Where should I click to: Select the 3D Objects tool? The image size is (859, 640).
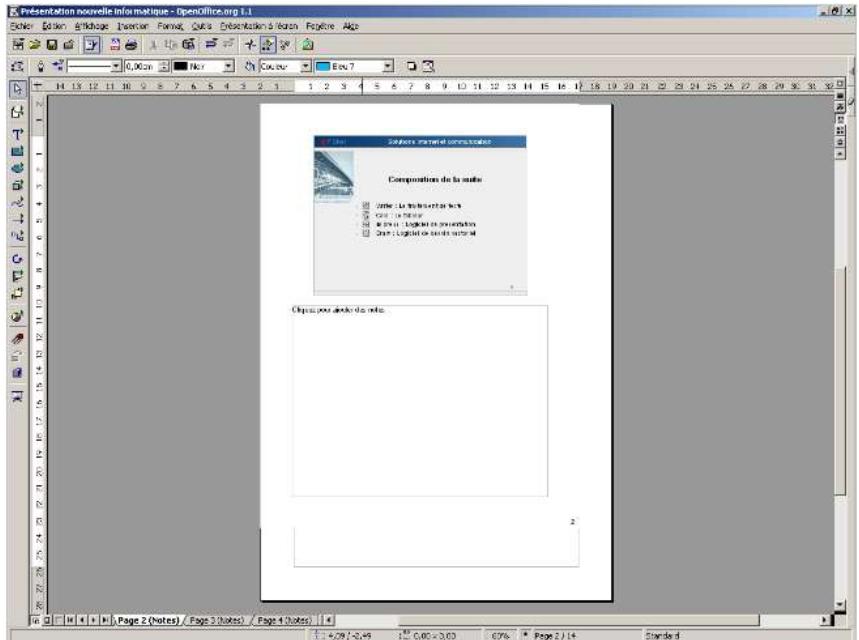[18, 185]
